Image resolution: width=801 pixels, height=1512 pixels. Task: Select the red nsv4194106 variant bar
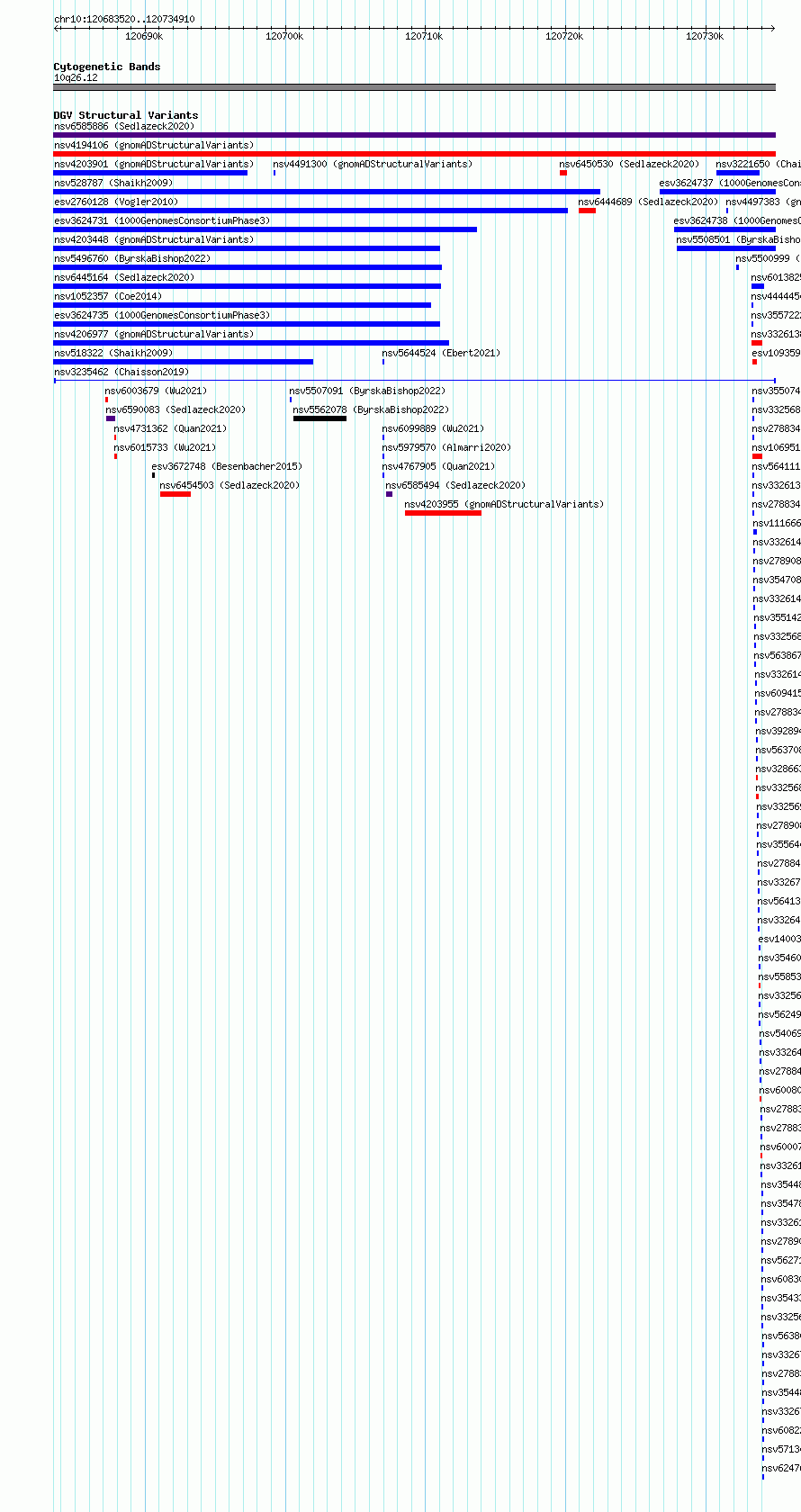pos(414,154)
